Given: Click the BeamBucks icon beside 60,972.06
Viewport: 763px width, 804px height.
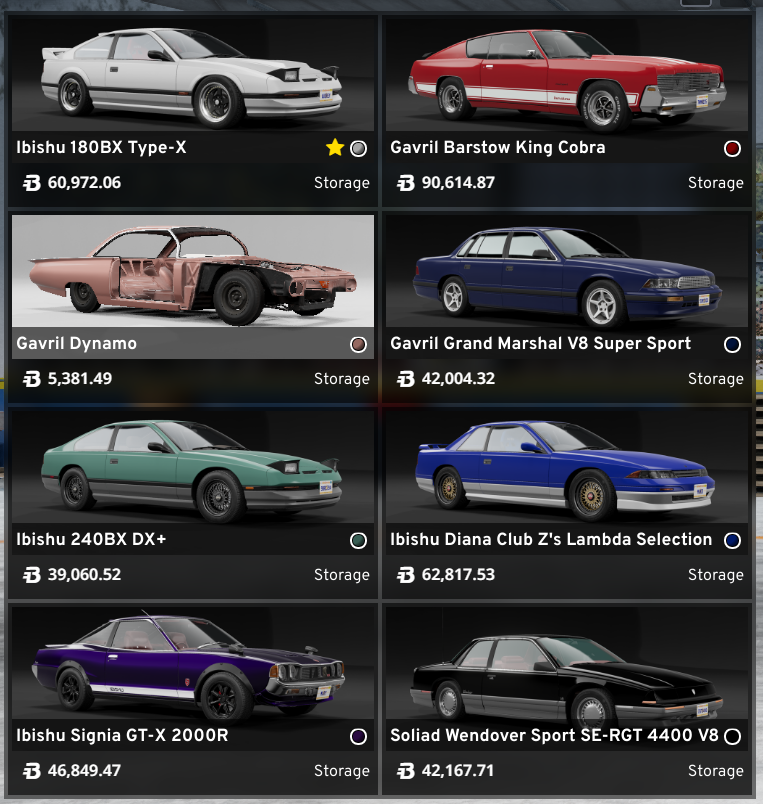Looking at the screenshot, I should coord(32,183).
